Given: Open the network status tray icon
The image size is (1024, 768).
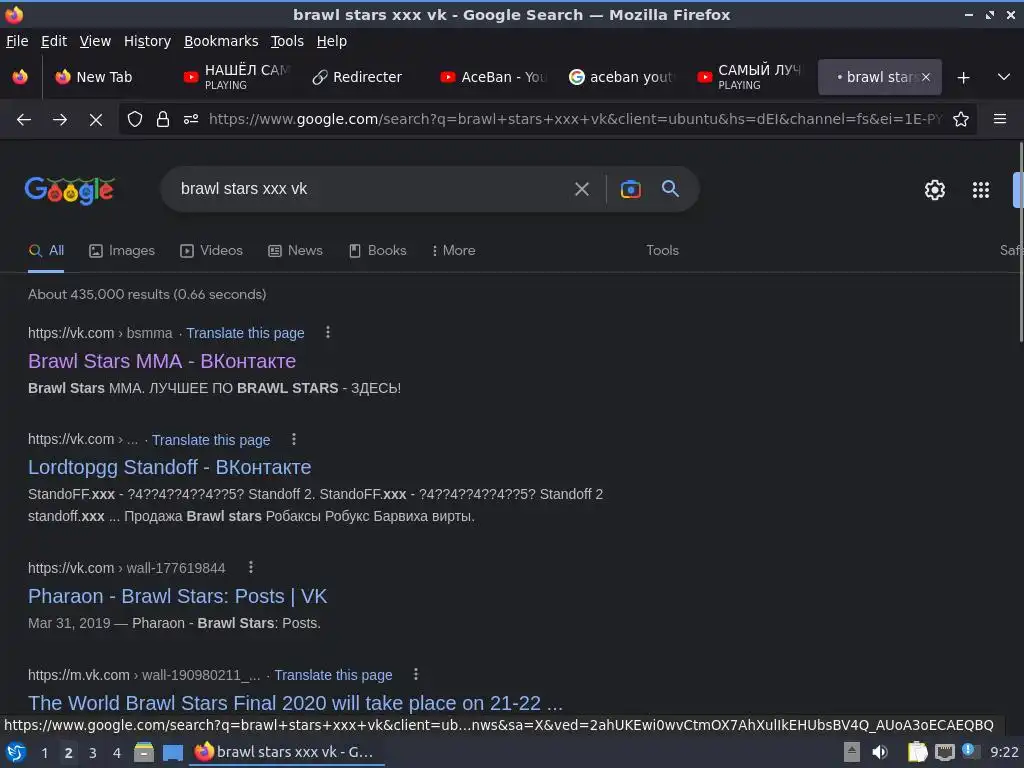Looking at the screenshot, I should click(x=944, y=752).
